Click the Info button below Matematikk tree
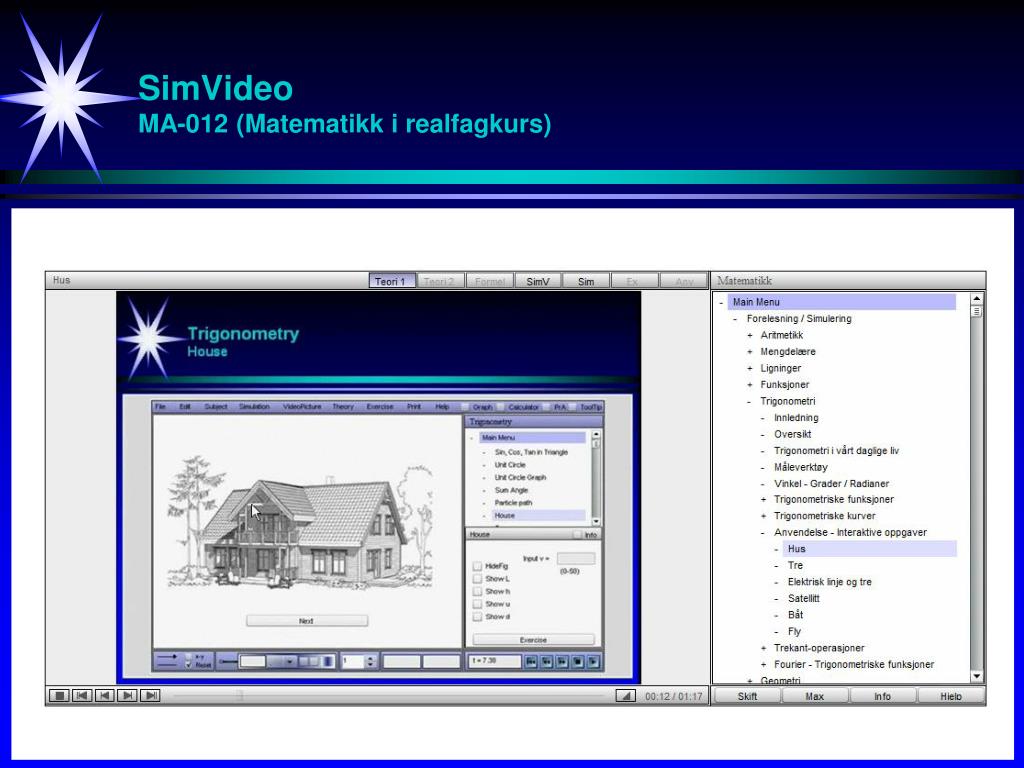The image size is (1024, 768). tap(883, 696)
